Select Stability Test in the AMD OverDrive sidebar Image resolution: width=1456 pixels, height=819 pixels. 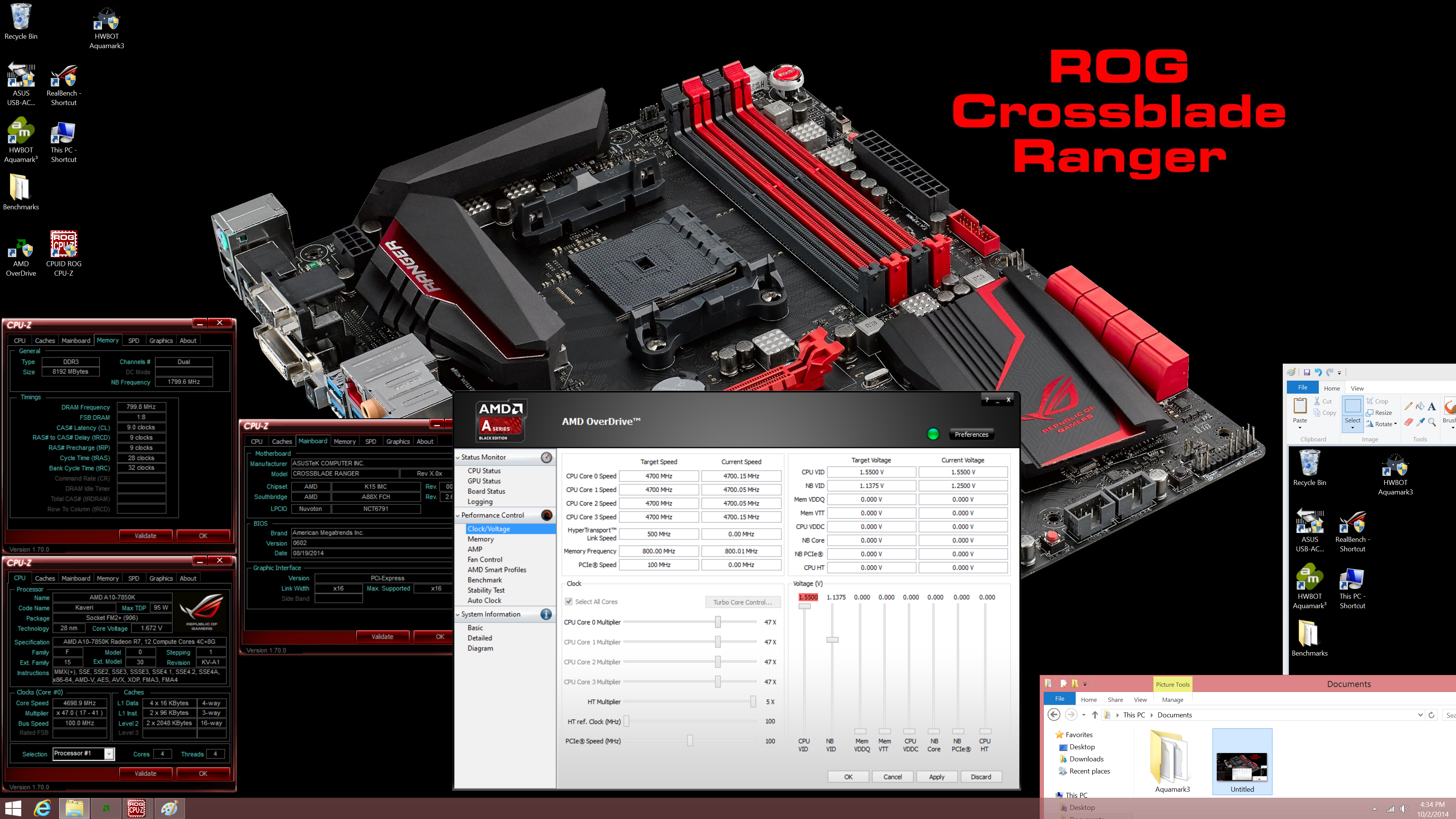click(x=485, y=590)
